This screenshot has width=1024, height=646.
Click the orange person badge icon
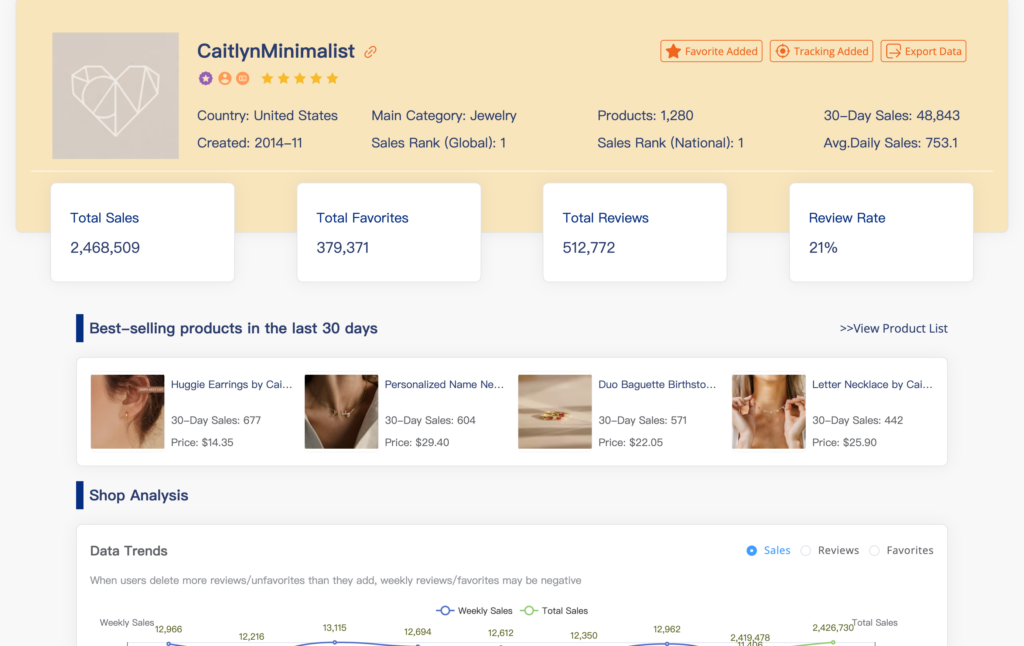coord(225,78)
